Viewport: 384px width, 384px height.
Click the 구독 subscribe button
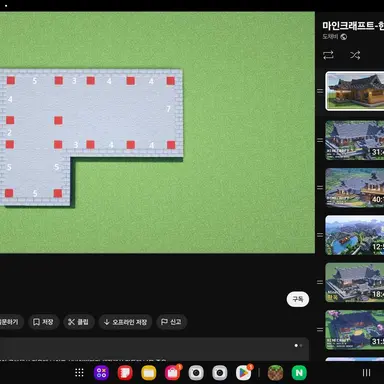(x=298, y=299)
